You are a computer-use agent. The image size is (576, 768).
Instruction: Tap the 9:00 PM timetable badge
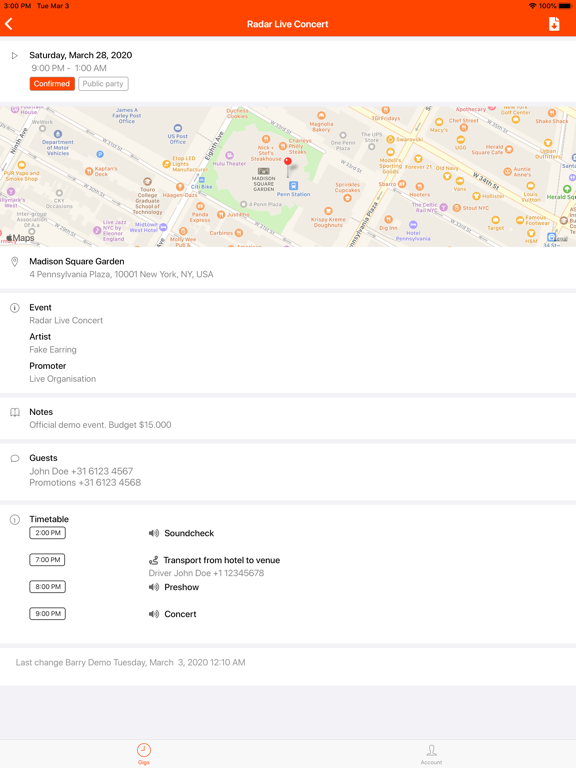point(48,614)
